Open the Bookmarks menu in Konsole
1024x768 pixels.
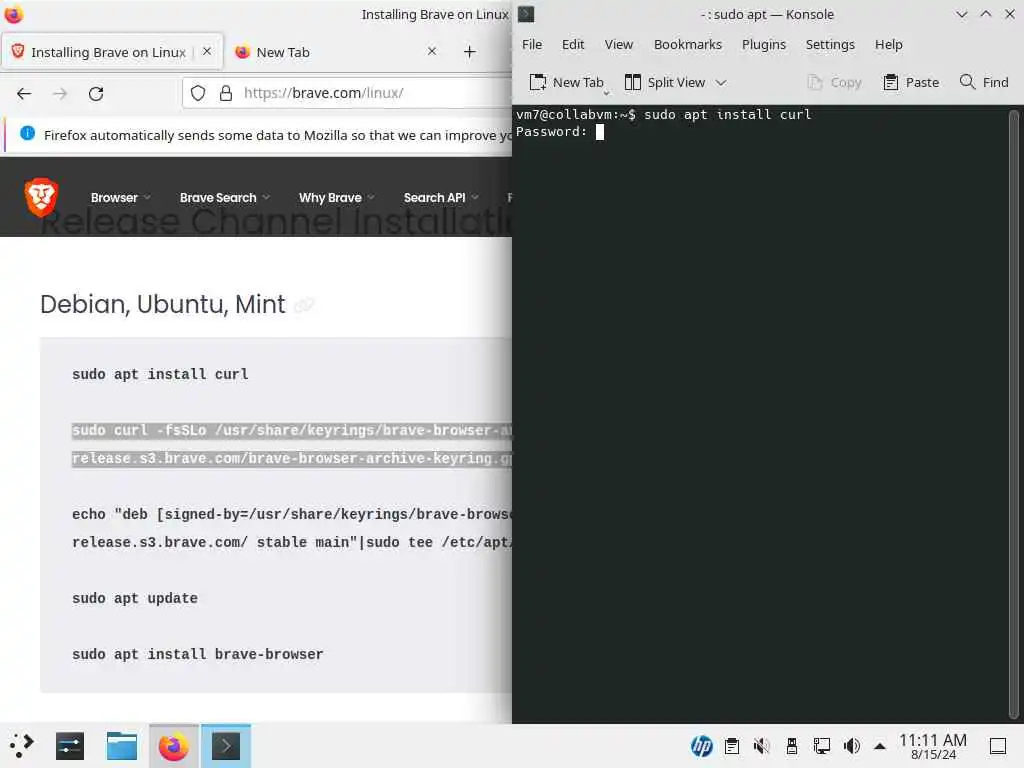coord(688,44)
